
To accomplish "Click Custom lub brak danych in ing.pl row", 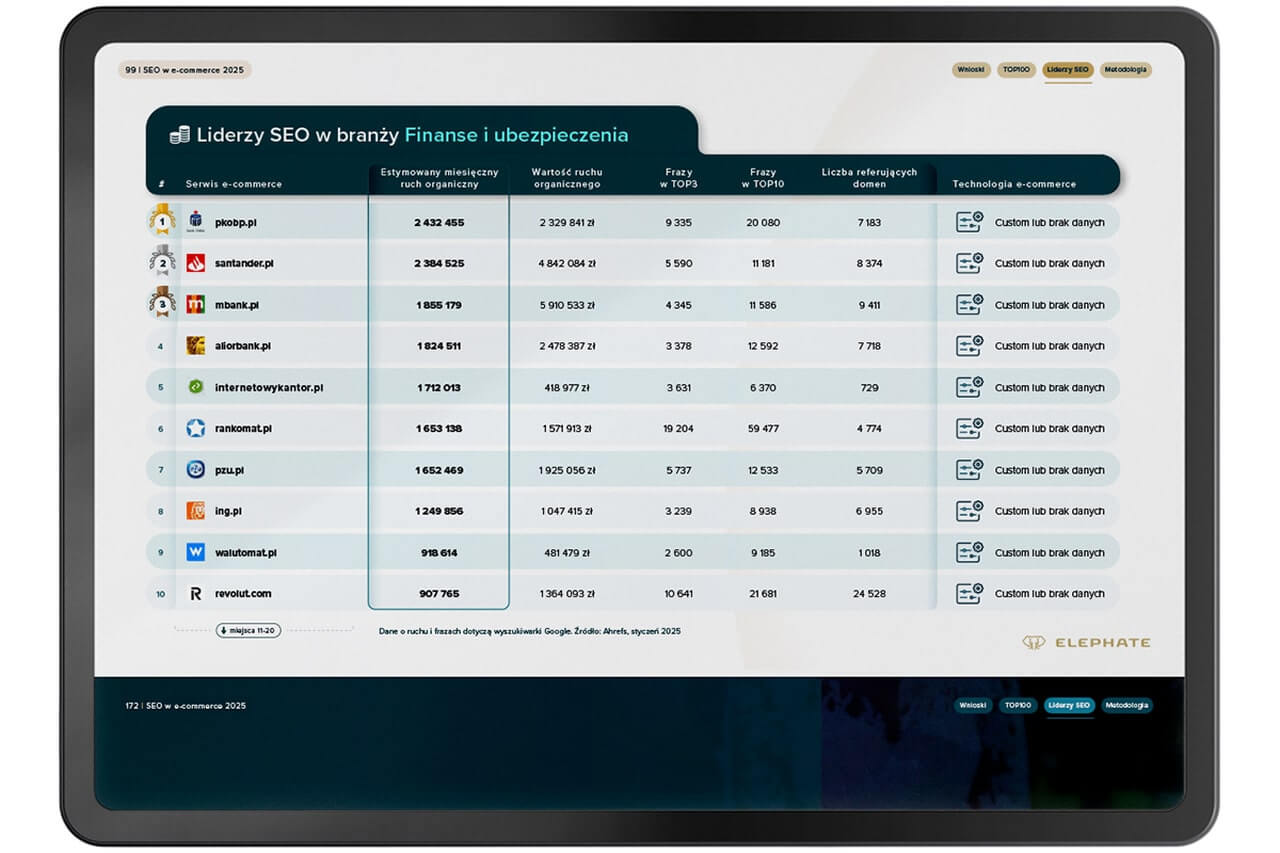I will tap(1049, 511).
